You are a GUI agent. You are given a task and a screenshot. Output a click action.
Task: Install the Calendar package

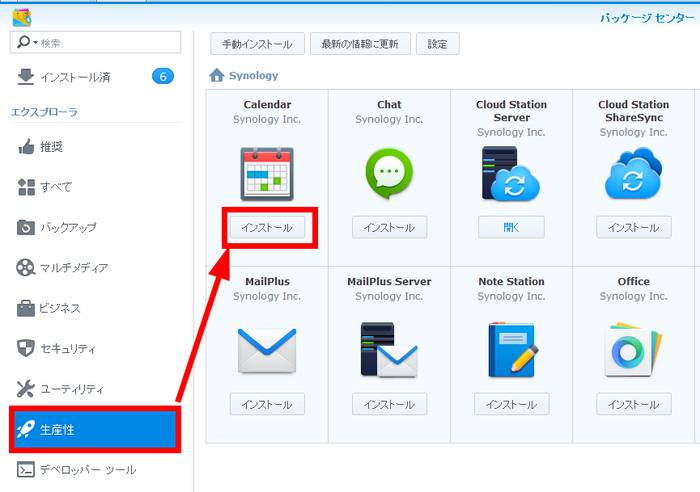pos(267,227)
